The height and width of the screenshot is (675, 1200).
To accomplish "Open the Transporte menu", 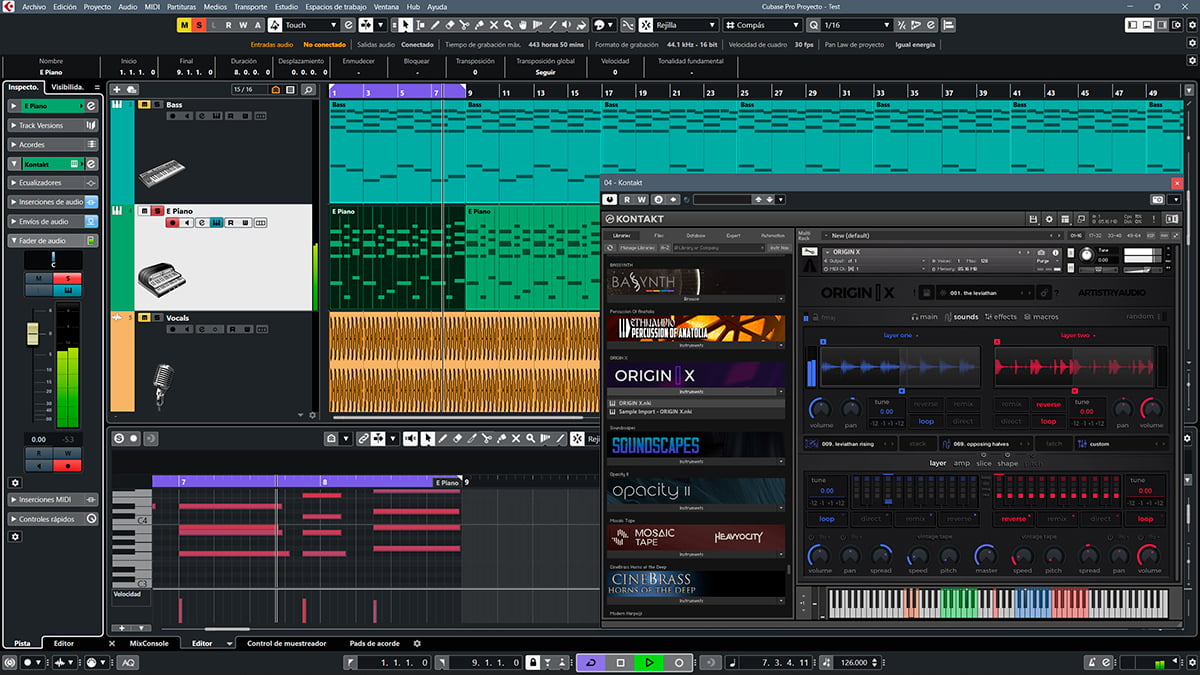I will click(250, 6).
